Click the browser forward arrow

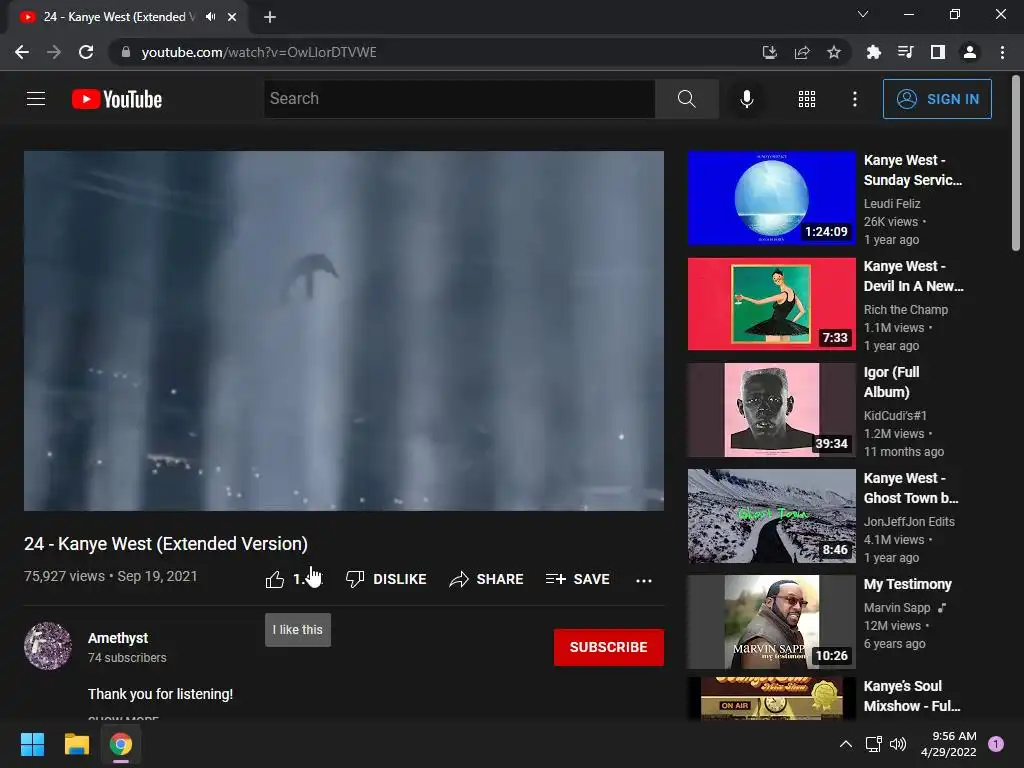pos(54,52)
